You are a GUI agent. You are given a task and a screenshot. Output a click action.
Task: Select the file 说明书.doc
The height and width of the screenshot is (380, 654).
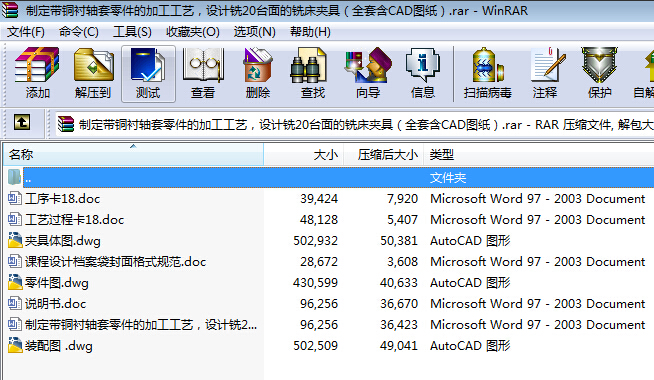pyautogui.click(x=55, y=304)
